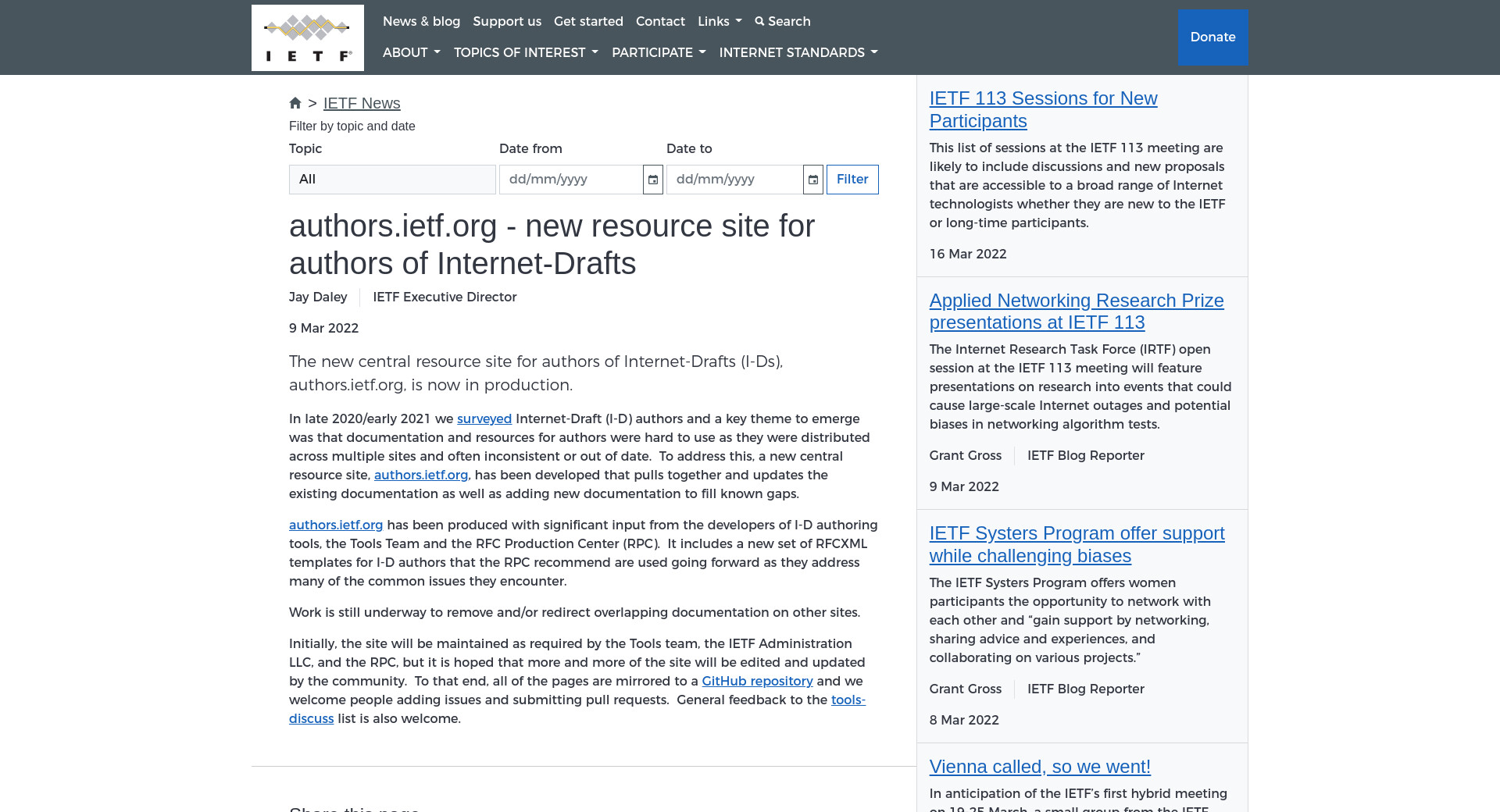Expand the INTERNET STANDARDS menu
Screen dimensions: 1500x812
pyautogui.click(x=798, y=52)
